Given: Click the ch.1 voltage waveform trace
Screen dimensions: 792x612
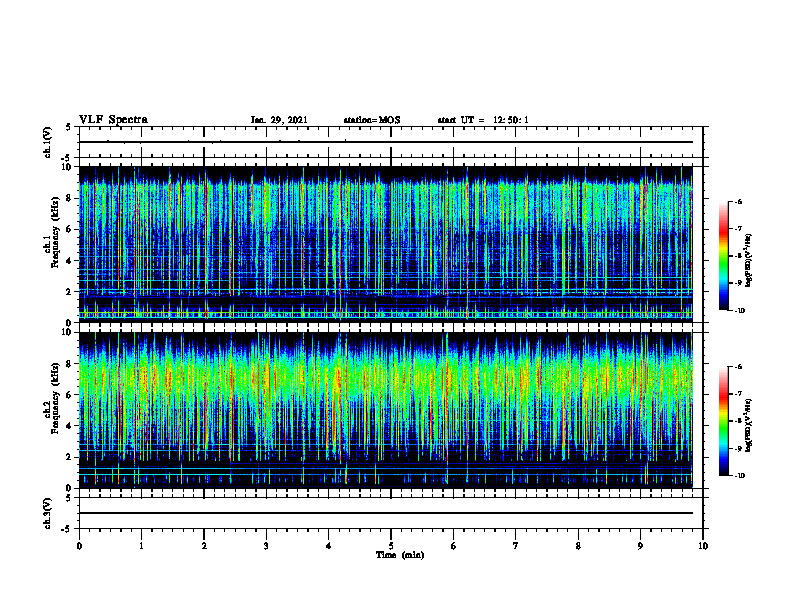Looking at the screenshot, I should point(386,142).
